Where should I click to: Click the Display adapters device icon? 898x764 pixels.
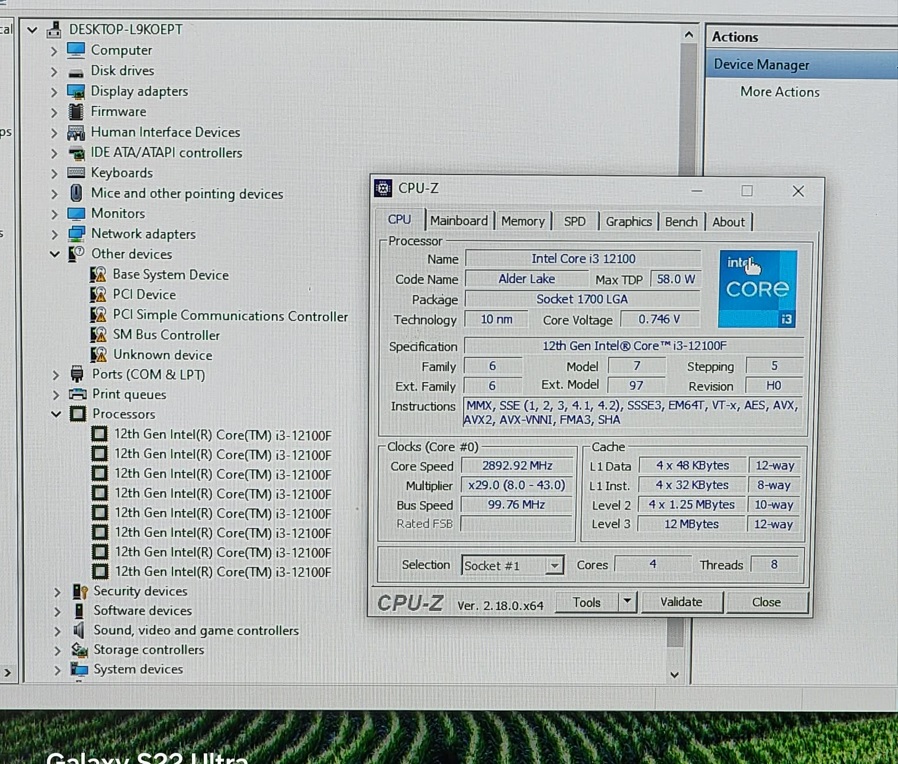[76, 91]
